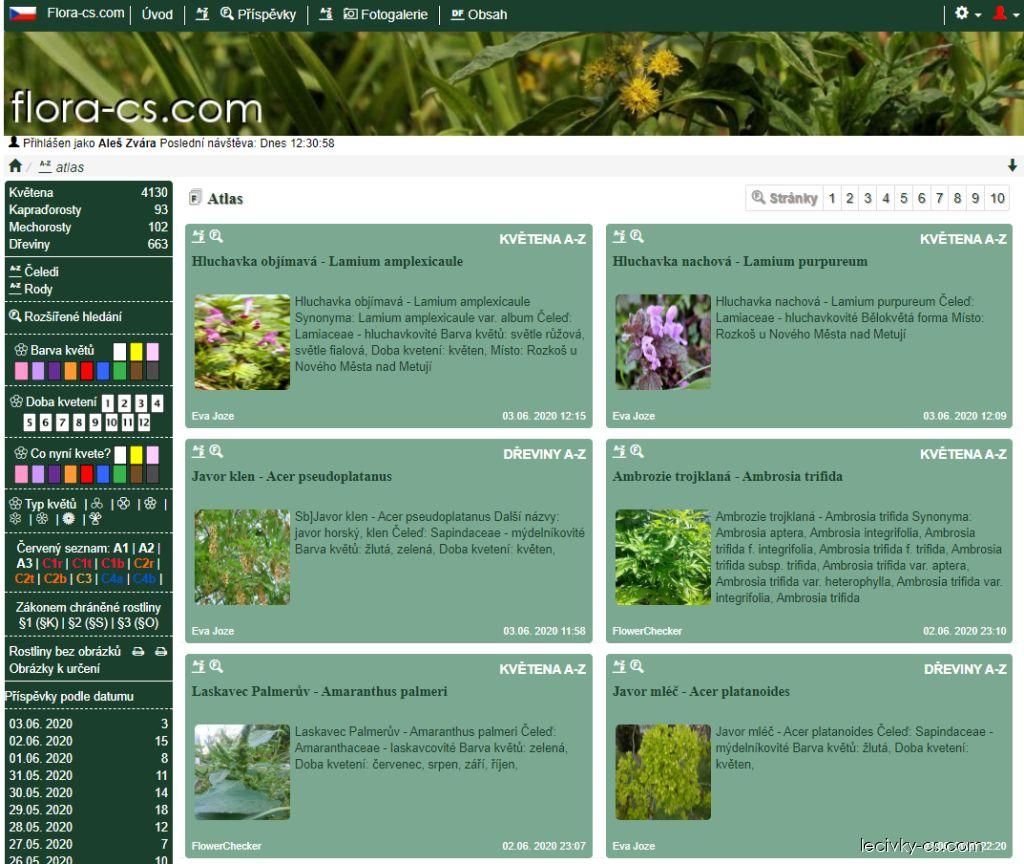Click the edit icon on Javor mléč card
Viewport: 1024px width, 864px height.
pos(619,667)
